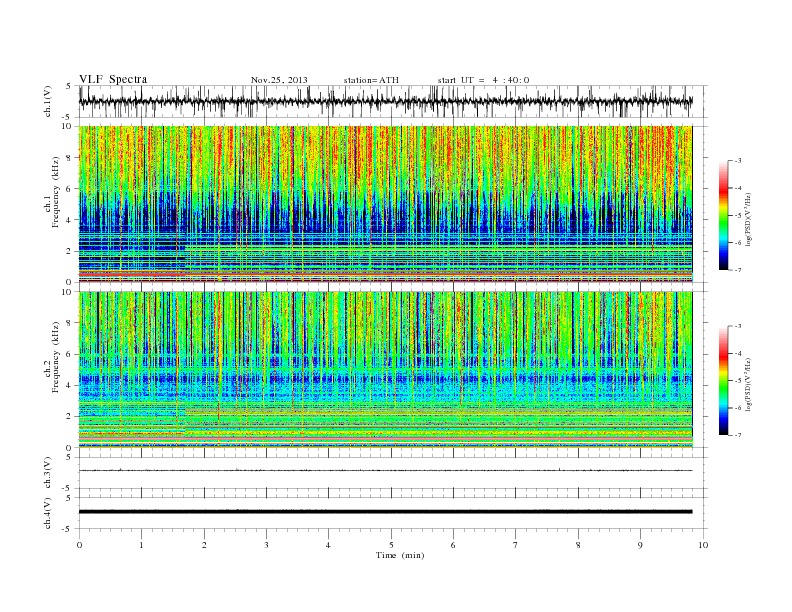Viewport: 792px width, 612px height.
Task: Click time axis tick label "7"
Action: (x=516, y=545)
